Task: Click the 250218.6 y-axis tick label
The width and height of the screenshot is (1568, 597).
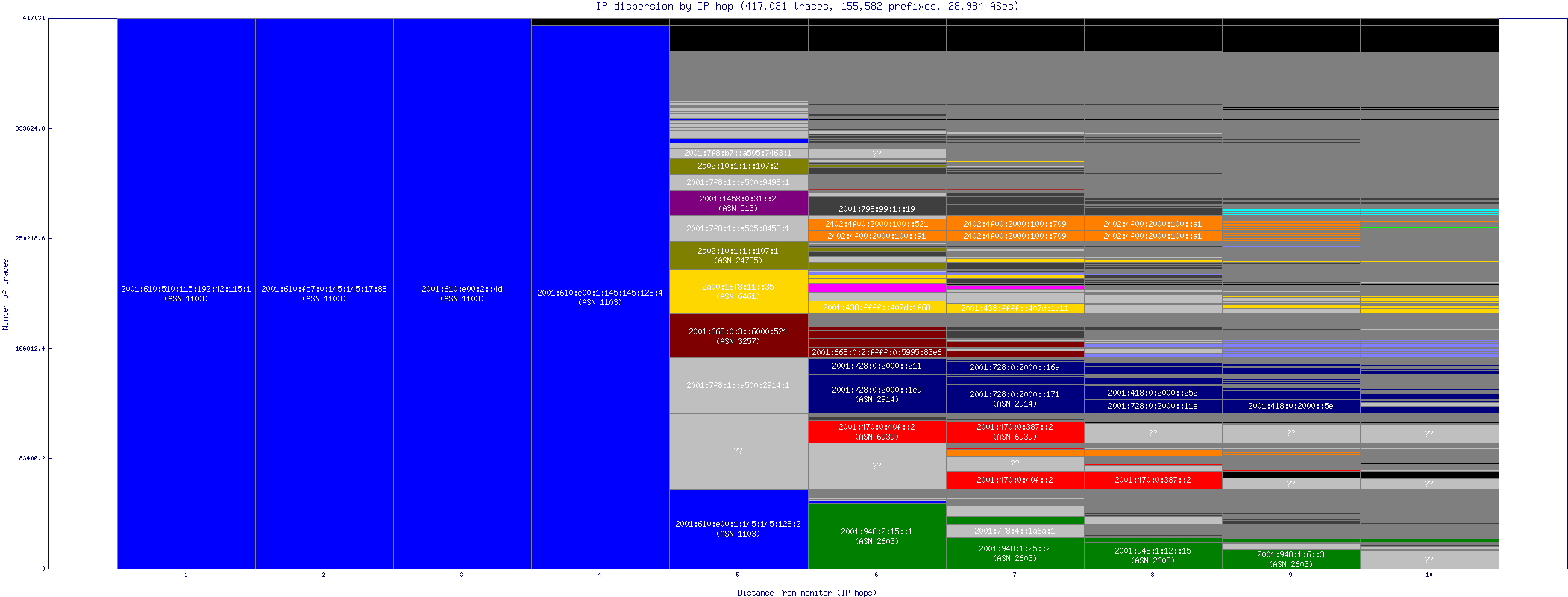Action: coord(30,238)
